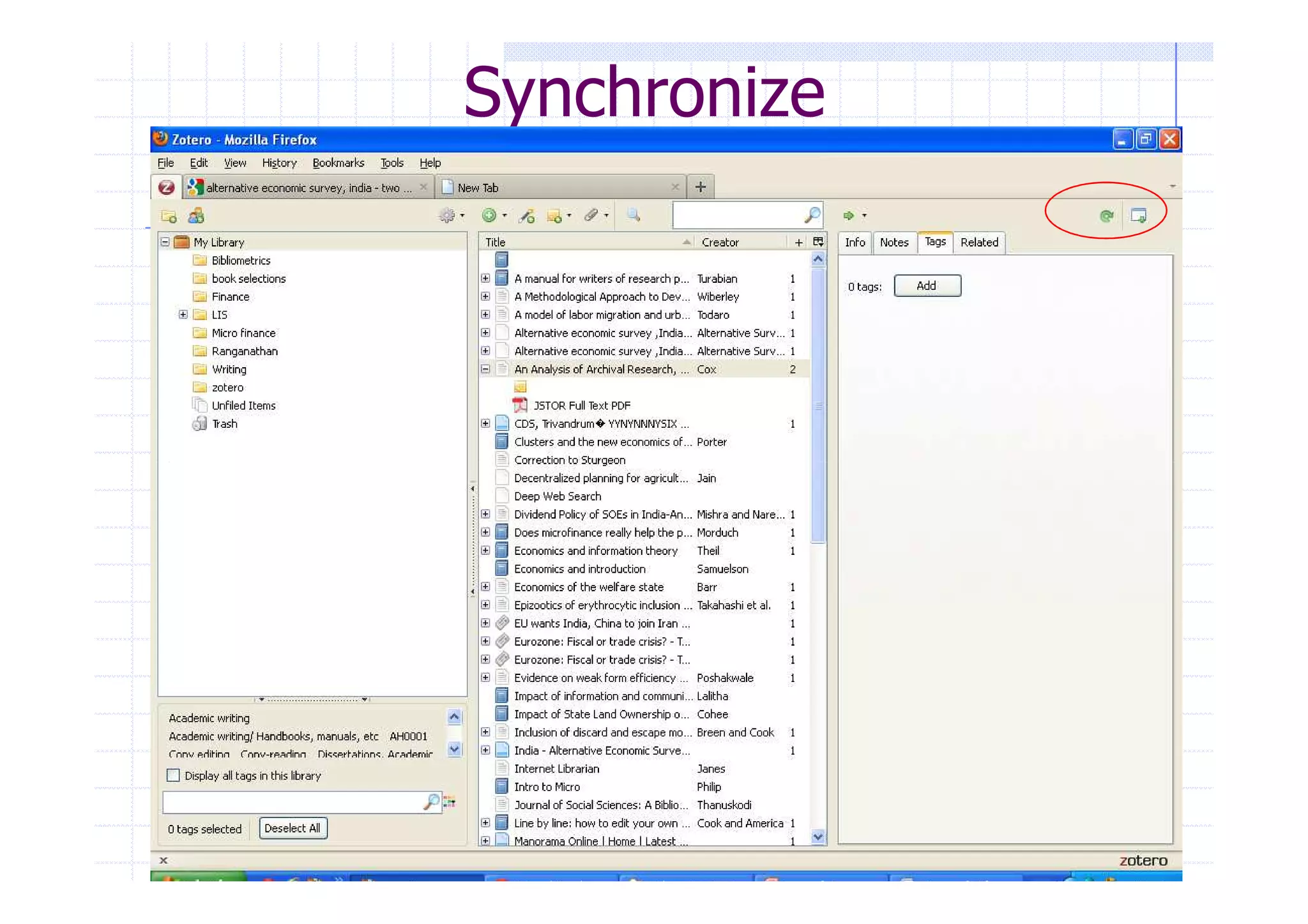Switch to the Notes tab

click(x=894, y=243)
